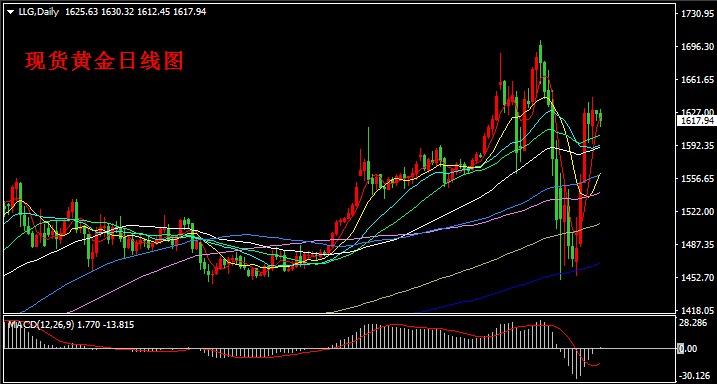This screenshot has width=717, height=384.
Task: Select the open price 1625.63
Action: [81, 12]
